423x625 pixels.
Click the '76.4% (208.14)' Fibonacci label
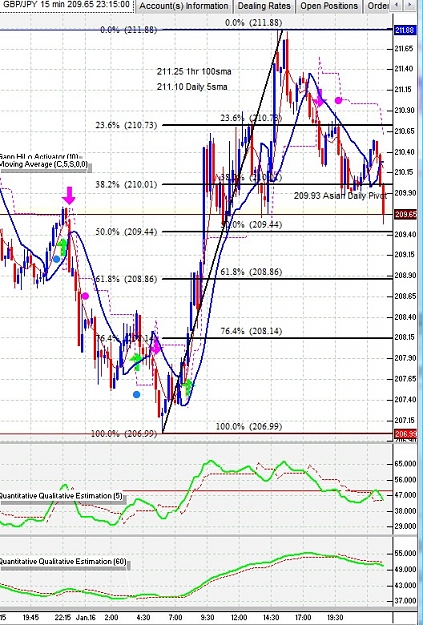(251, 331)
